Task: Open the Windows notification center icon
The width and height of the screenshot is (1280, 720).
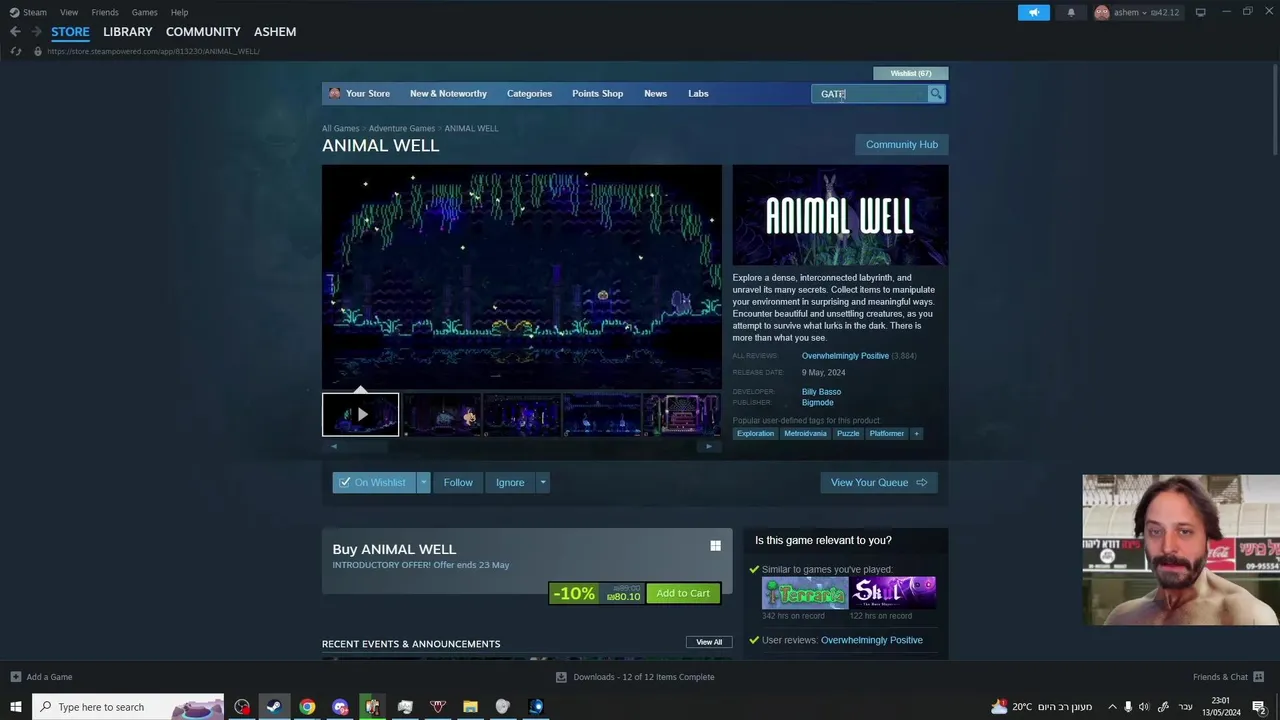Action: [1259, 706]
